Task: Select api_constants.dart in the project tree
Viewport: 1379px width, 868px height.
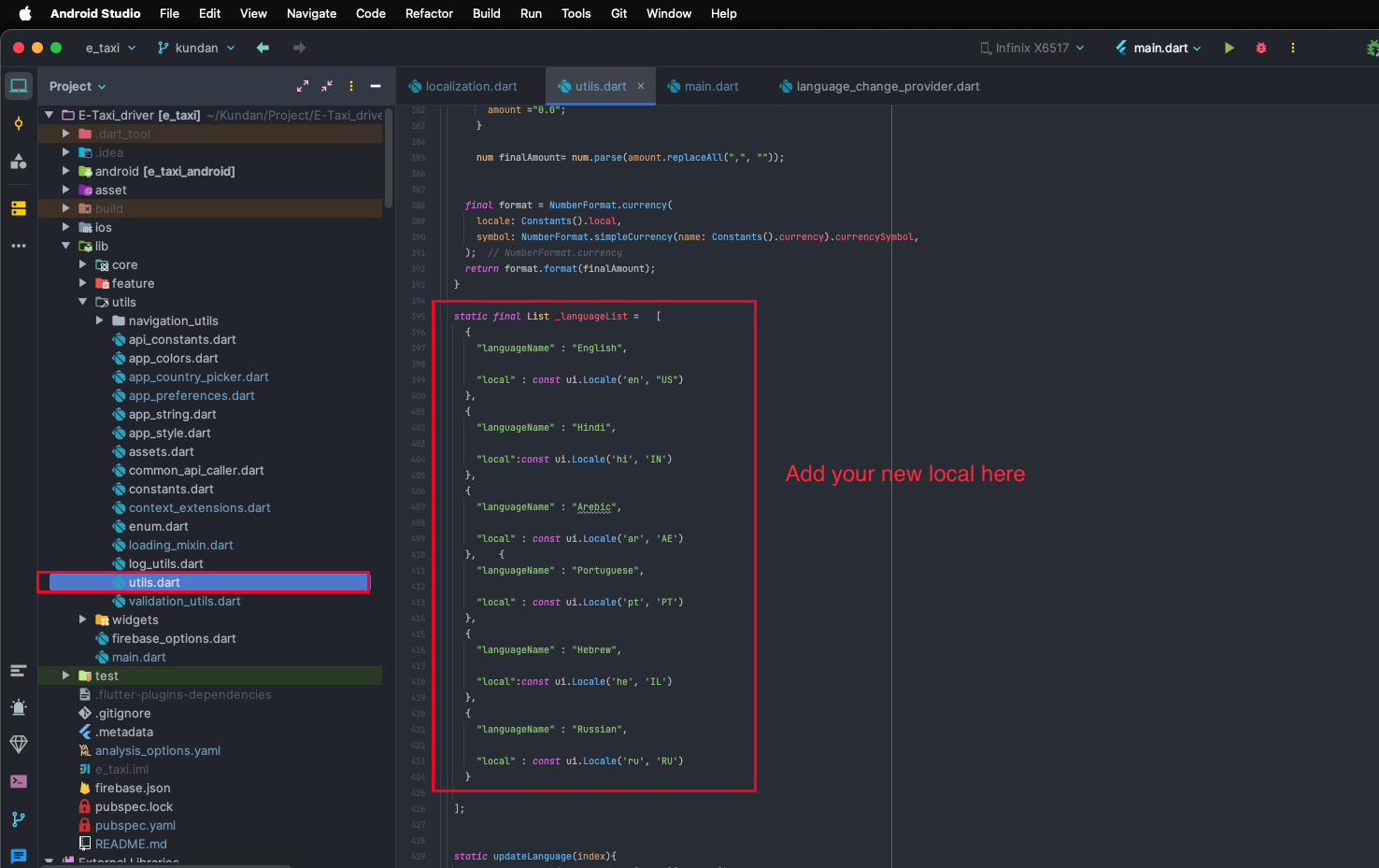Action: coord(182,339)
